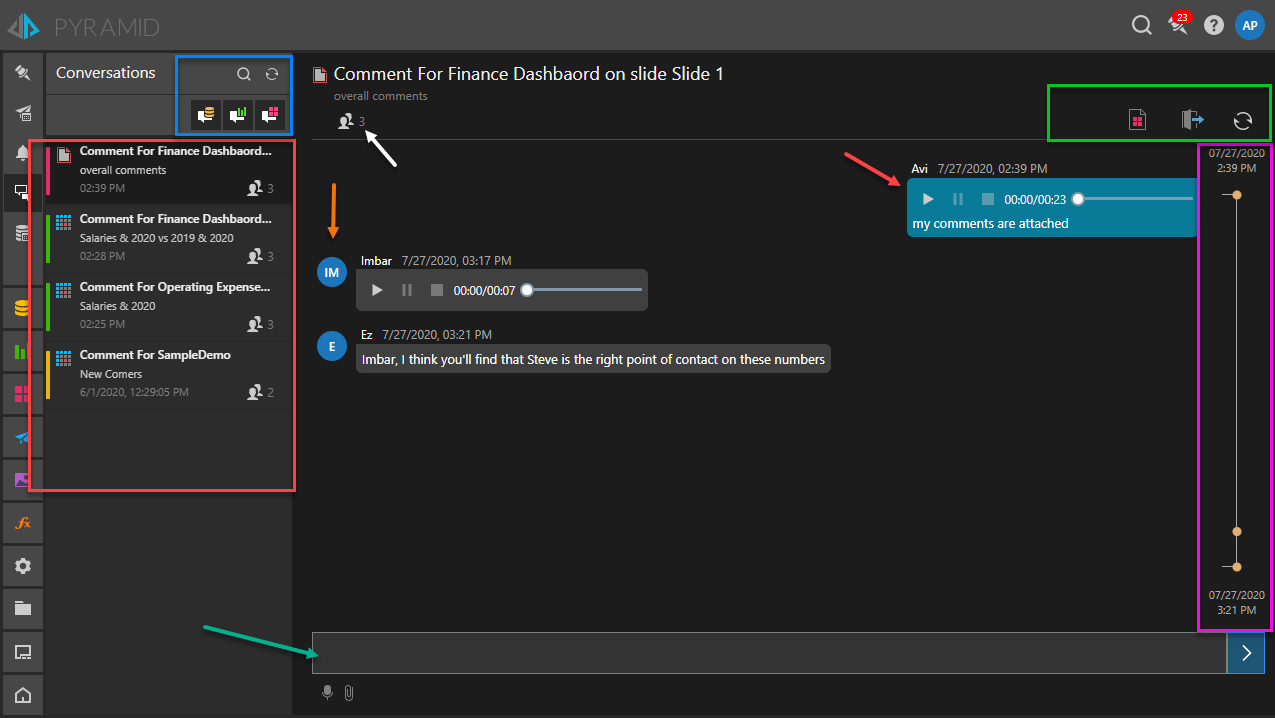Image resolution: width=1275 pixels, height=718 pixels.
Task: Open the Comment For Operating Expense conversation
Action: [x=160, y=304]
